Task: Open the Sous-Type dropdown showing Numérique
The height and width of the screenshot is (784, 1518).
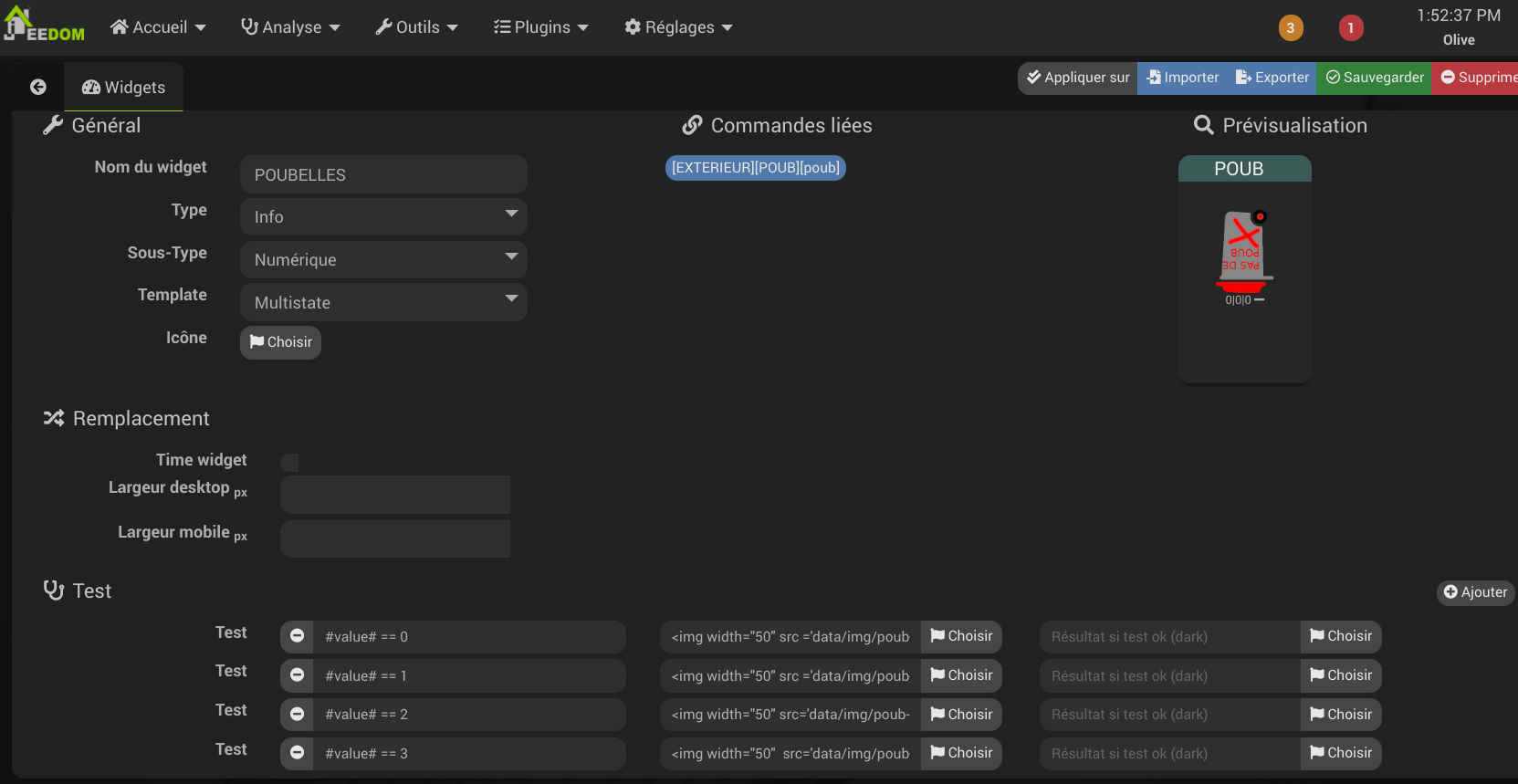Action: click(x=383, y=260)
